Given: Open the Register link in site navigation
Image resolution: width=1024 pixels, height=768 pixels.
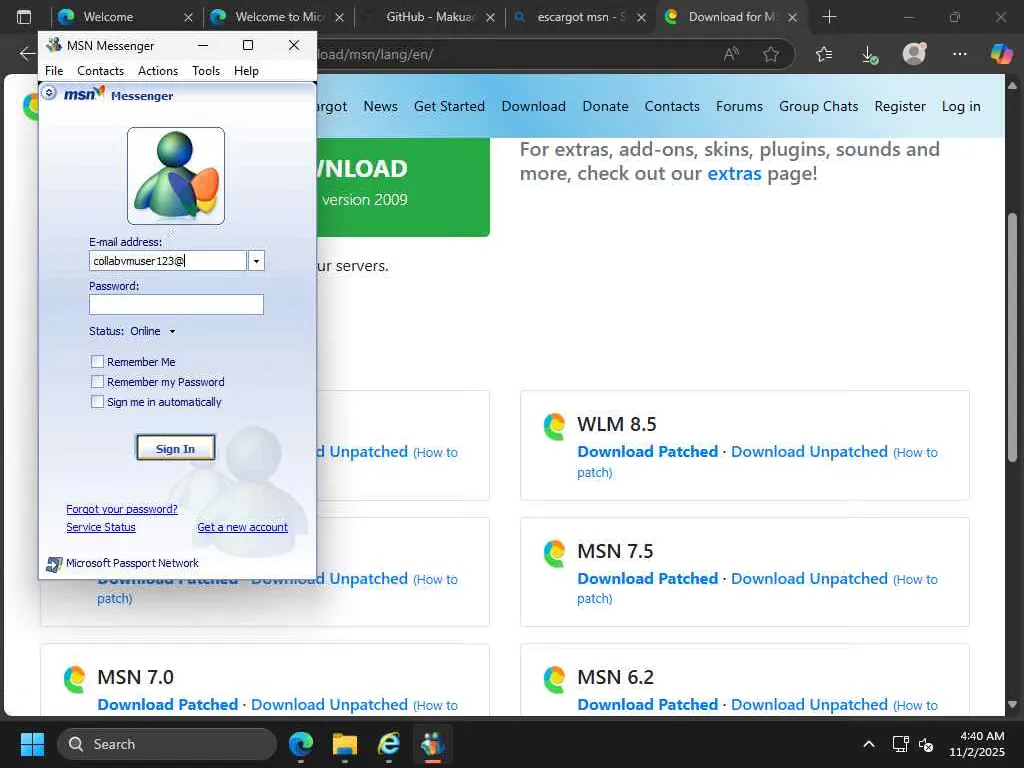Looking at the screenshot, I should pos(900,106).
